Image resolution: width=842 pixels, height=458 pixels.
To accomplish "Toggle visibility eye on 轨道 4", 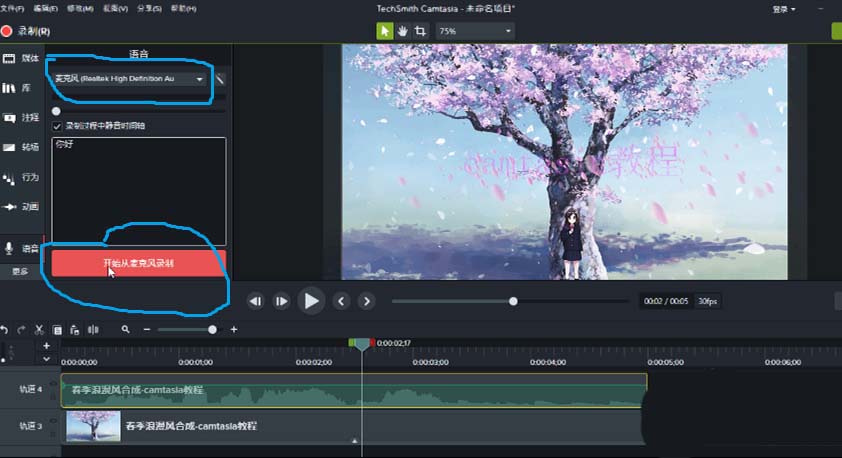I will (53, 383).
